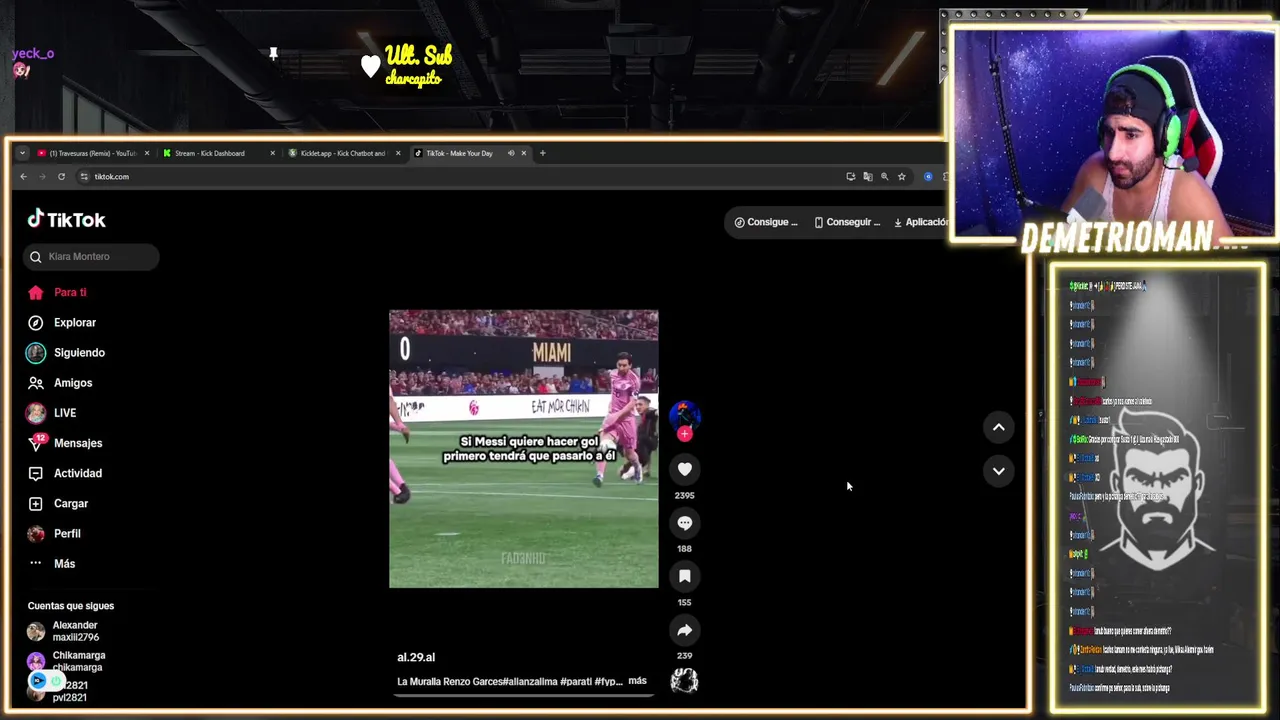
Task: Save video with bookmark icon
Action: (685, 576)
